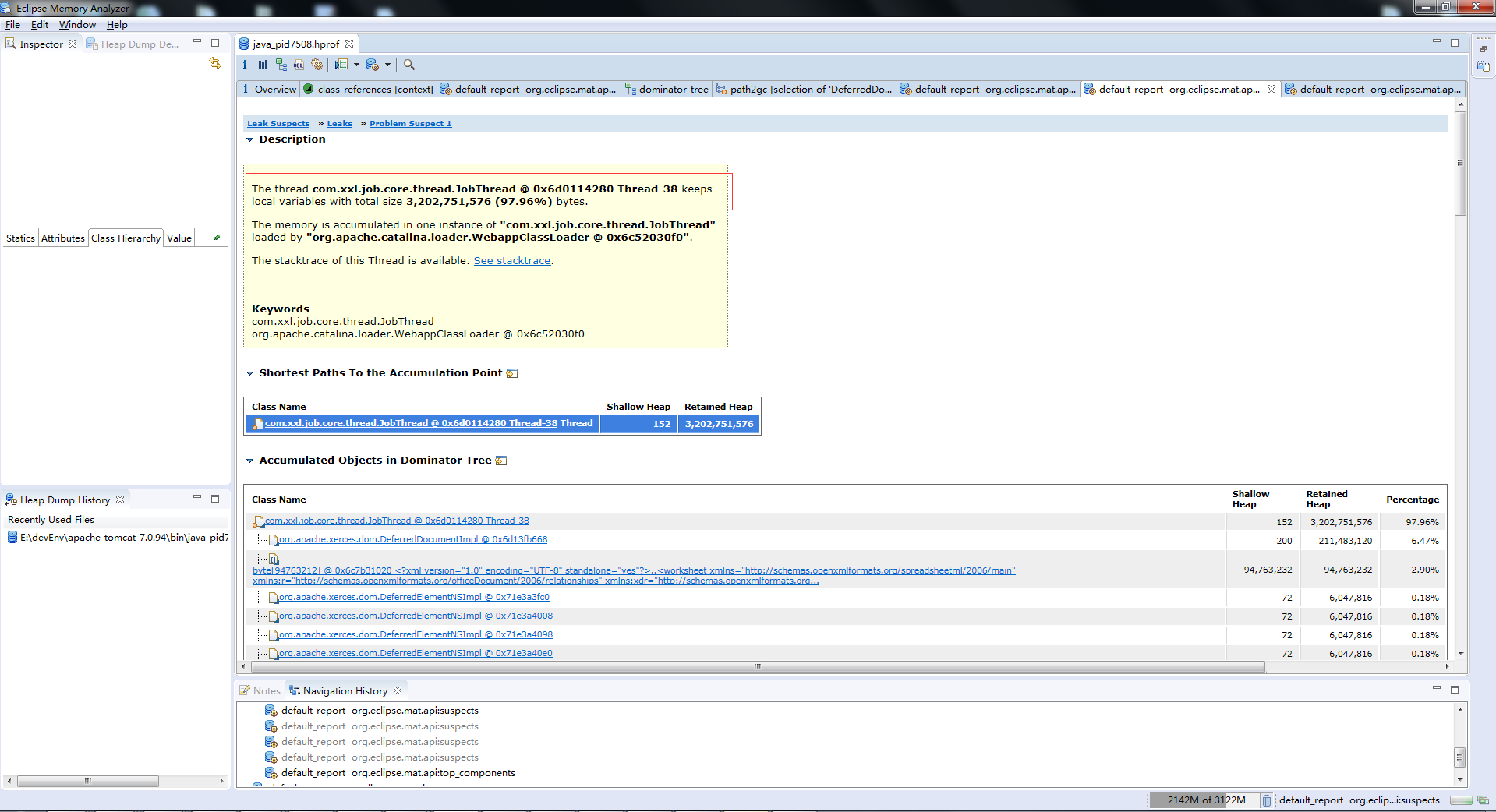This screenshot has width=1496, height=812.
Task: Run the leak suspects report icon
Action: [343, 65]
